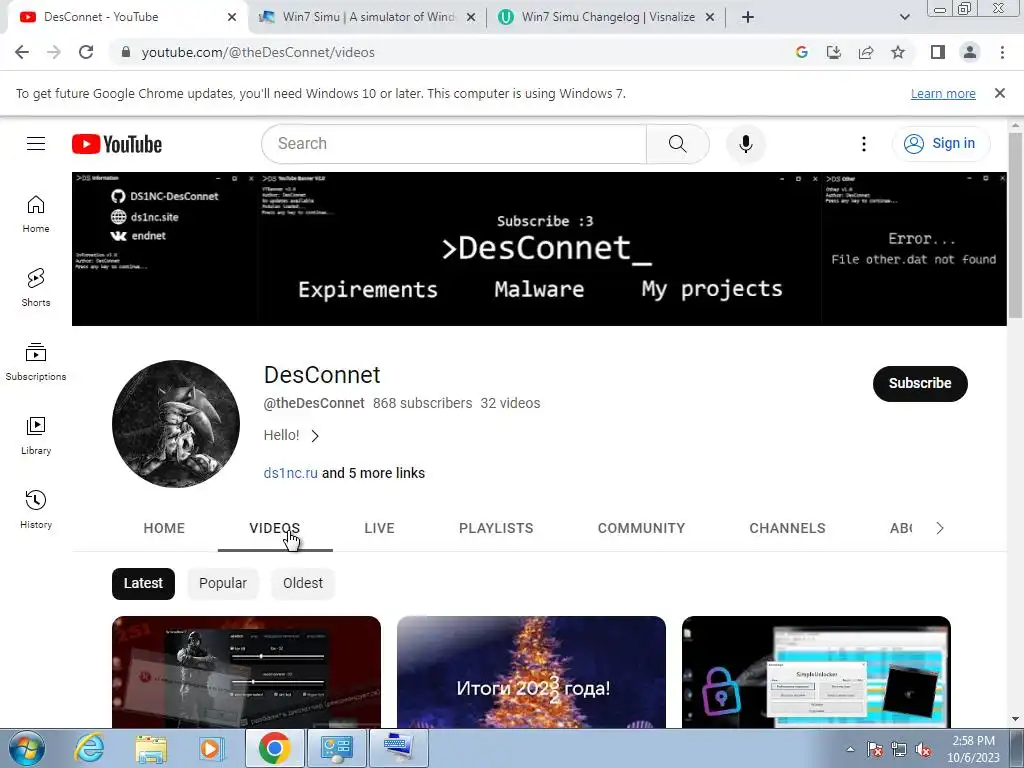Select the Latest sort chip
The width and height of the screenshot is (1024, 768).
(x=143, y=583)
